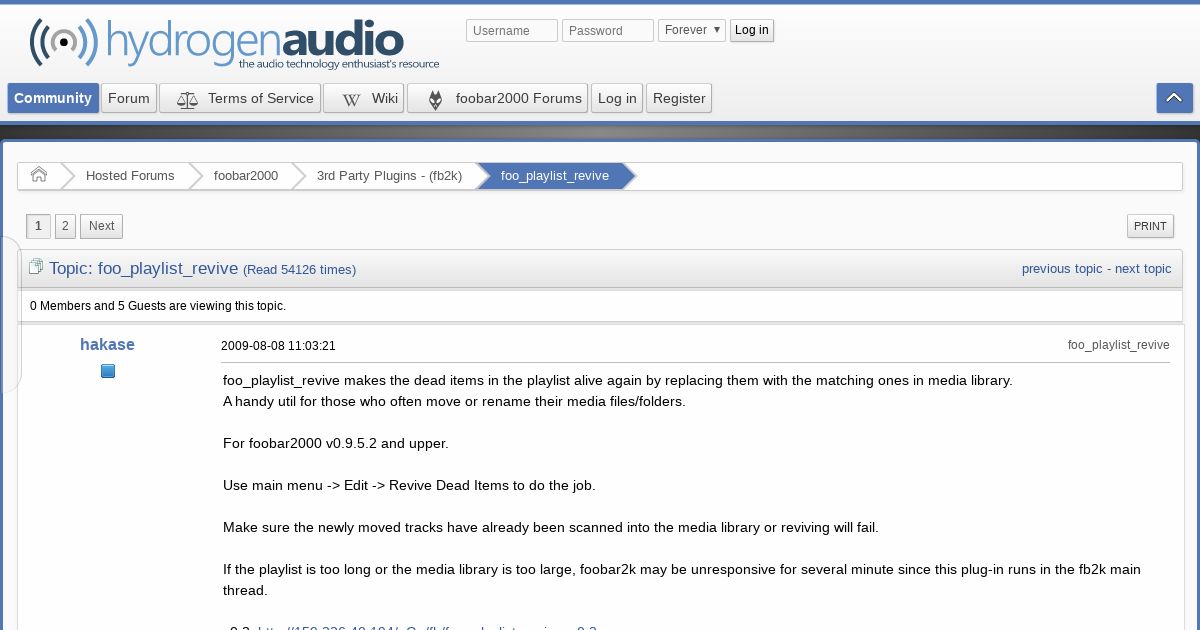Submit login with the top Log in button

click(752, 30)
